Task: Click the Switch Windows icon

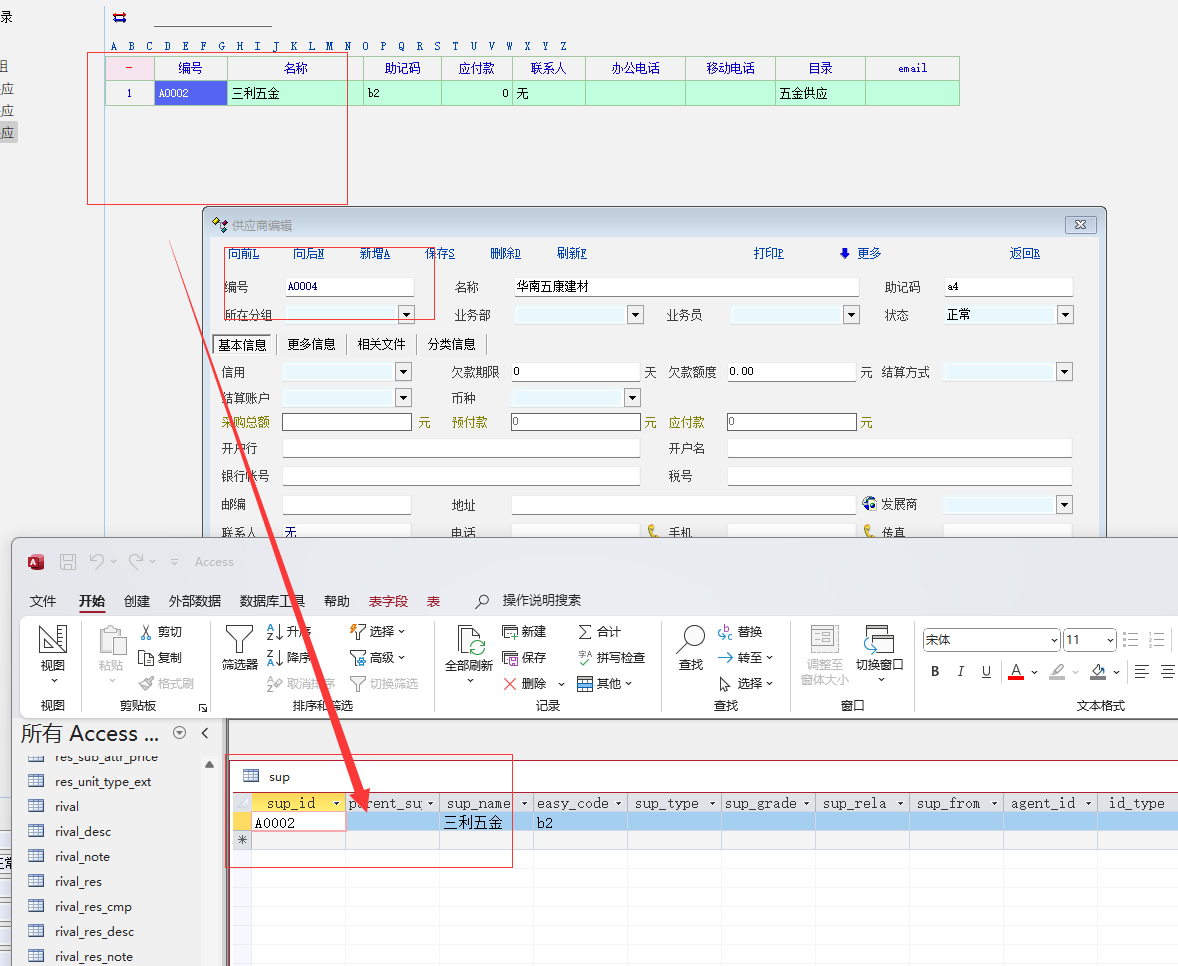Action: (879, 640)
